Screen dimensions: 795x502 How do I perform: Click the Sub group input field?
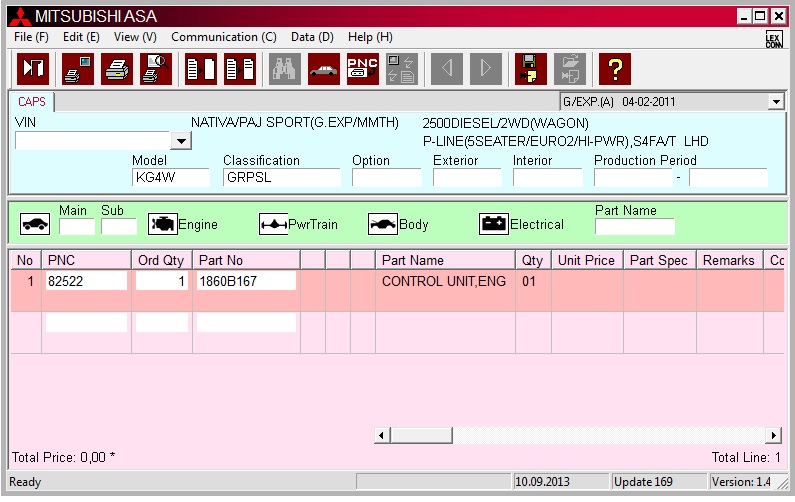click(119, 227)
